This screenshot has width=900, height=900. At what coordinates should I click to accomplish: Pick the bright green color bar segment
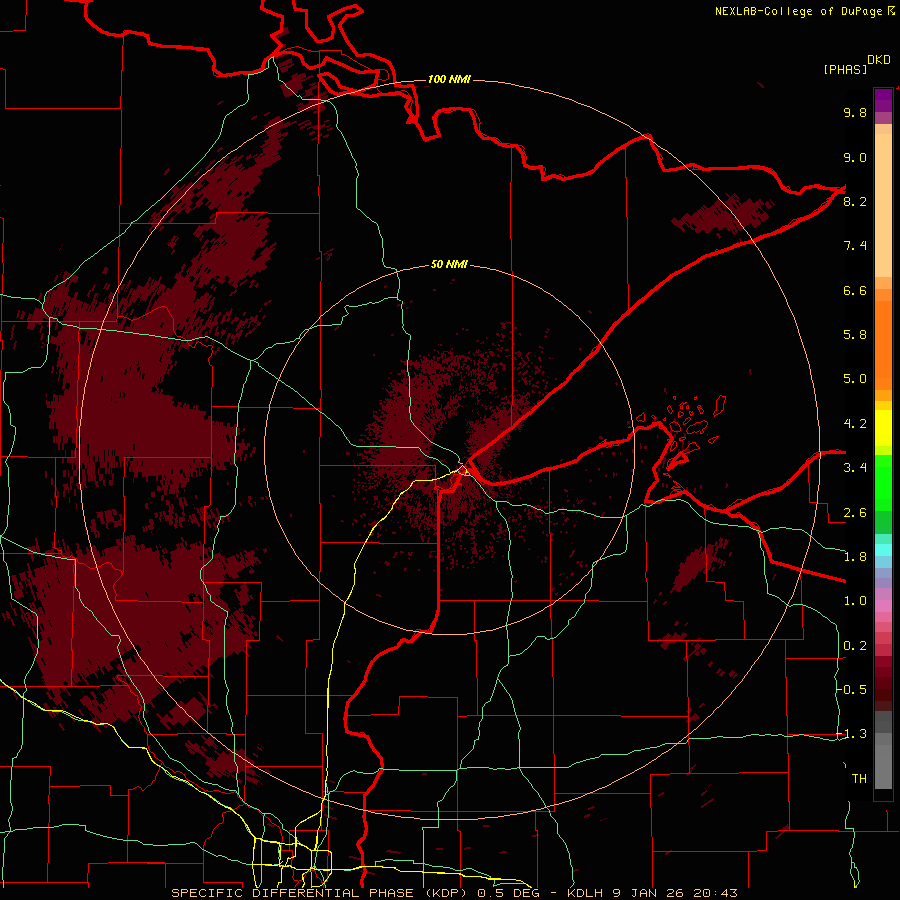point(883,482)
